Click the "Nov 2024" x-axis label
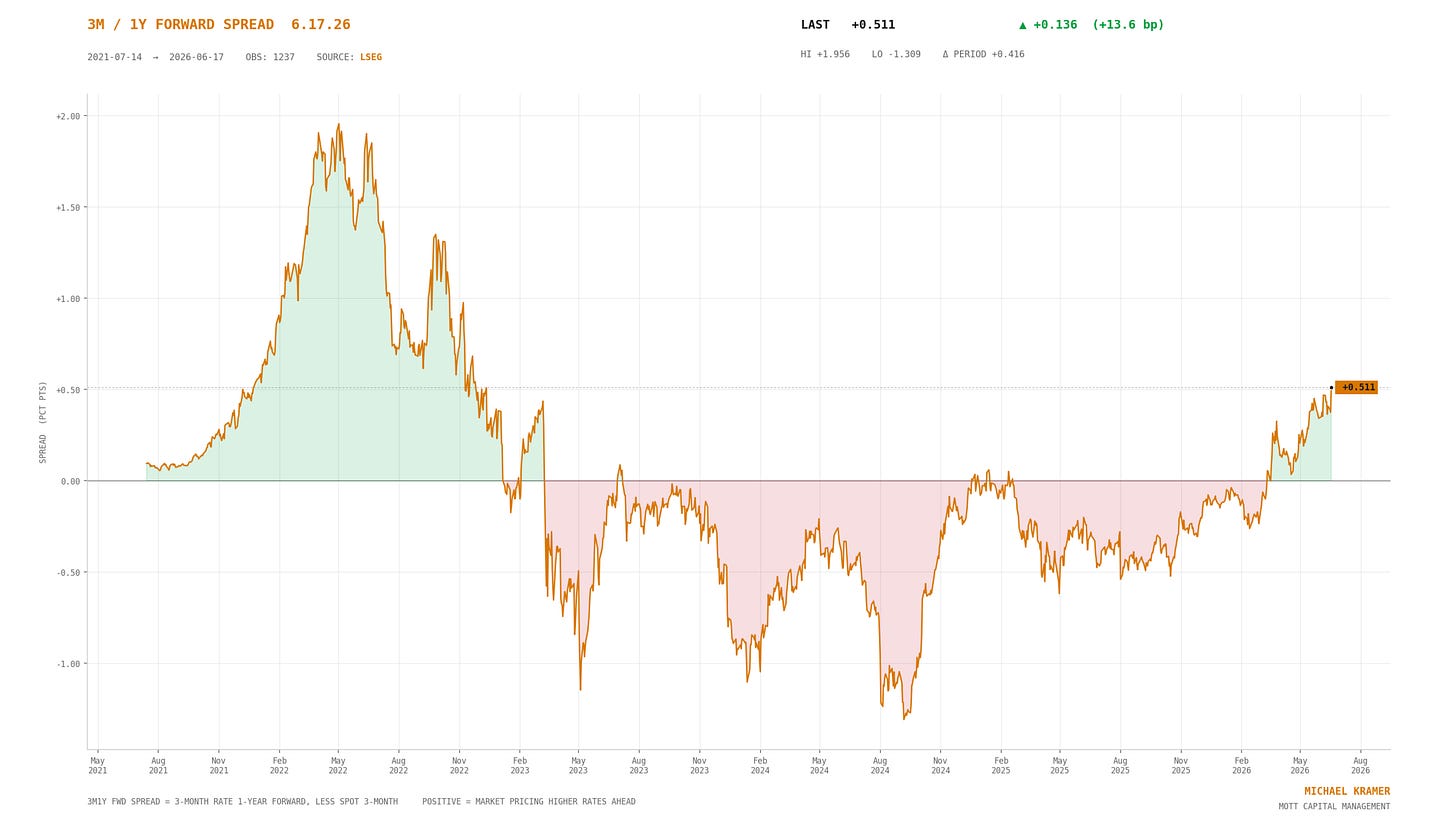Screen dimensions: 1456x819 [940, 765]
